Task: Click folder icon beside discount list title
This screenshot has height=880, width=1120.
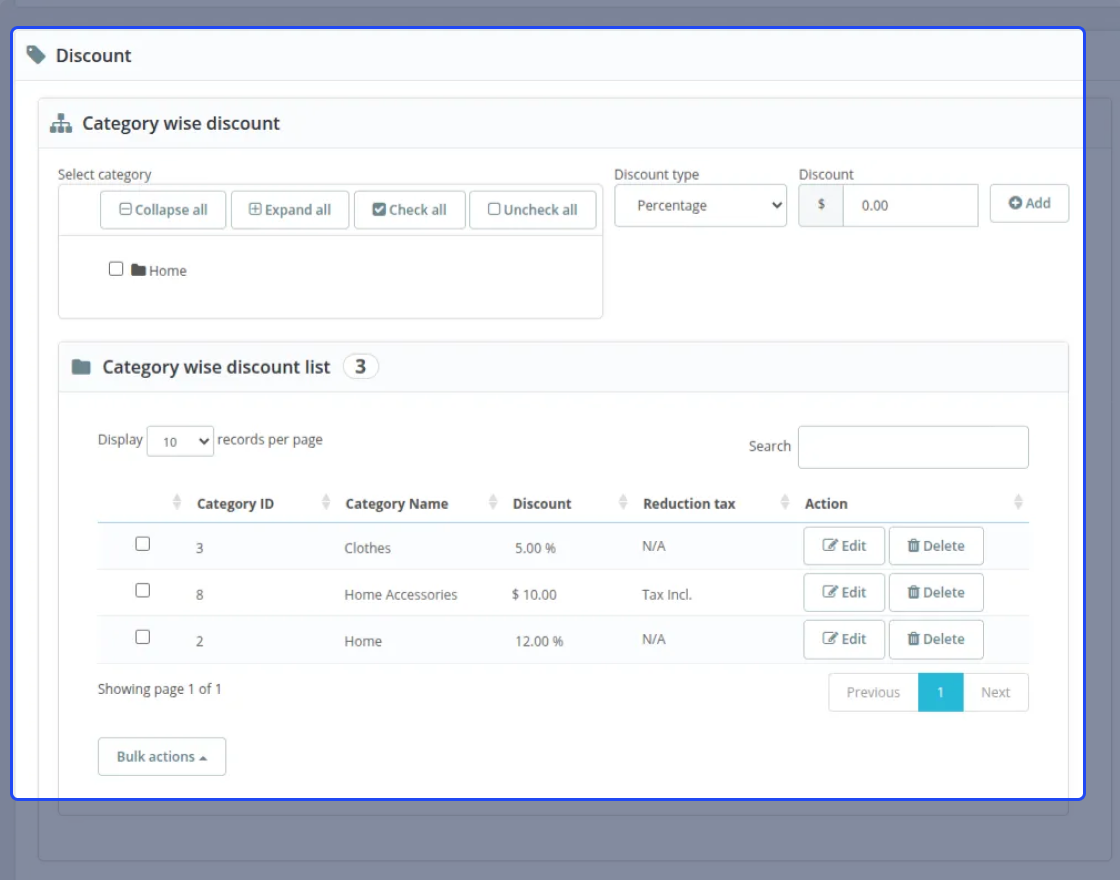Action: (81, 367)
